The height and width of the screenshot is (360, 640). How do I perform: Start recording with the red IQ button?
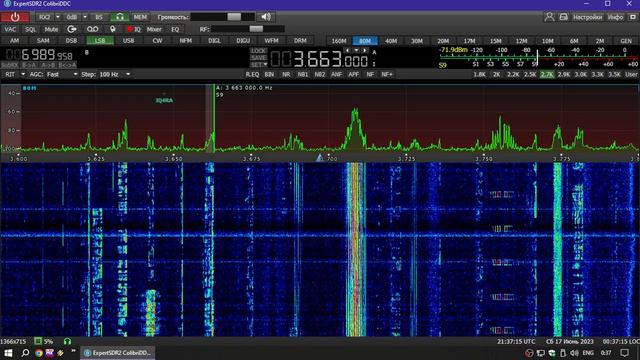(x=134, y=29)
